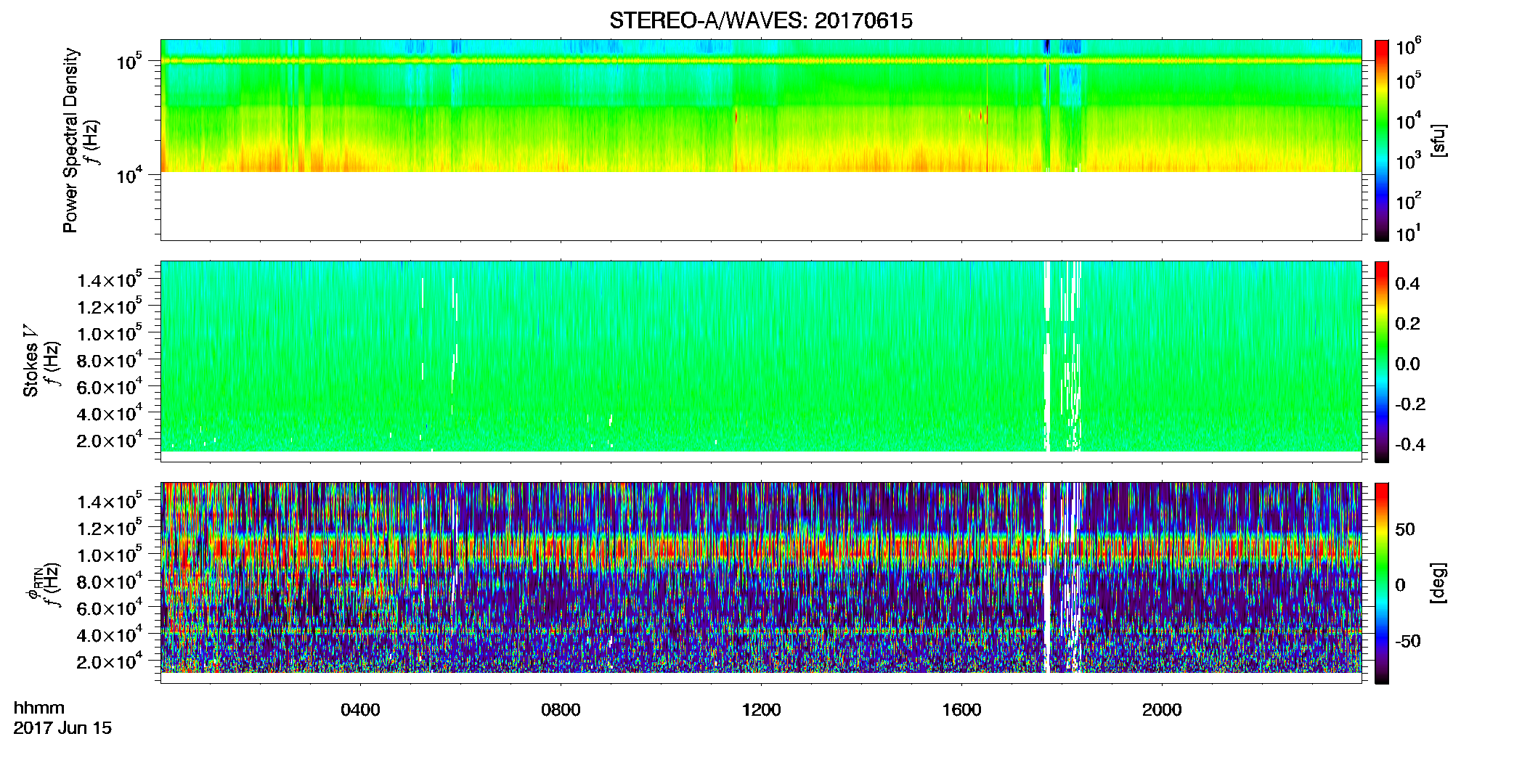Click the Stokes V axis label

point(30,361)
